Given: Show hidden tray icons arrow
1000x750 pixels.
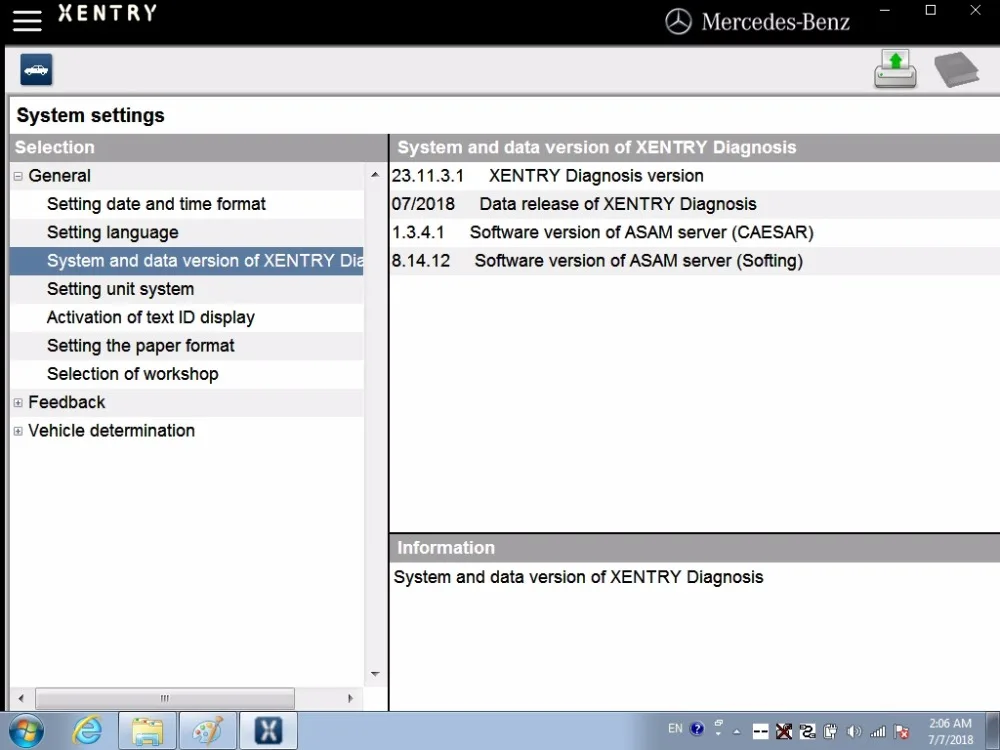Looking at the screenshot, I should 737,732.
